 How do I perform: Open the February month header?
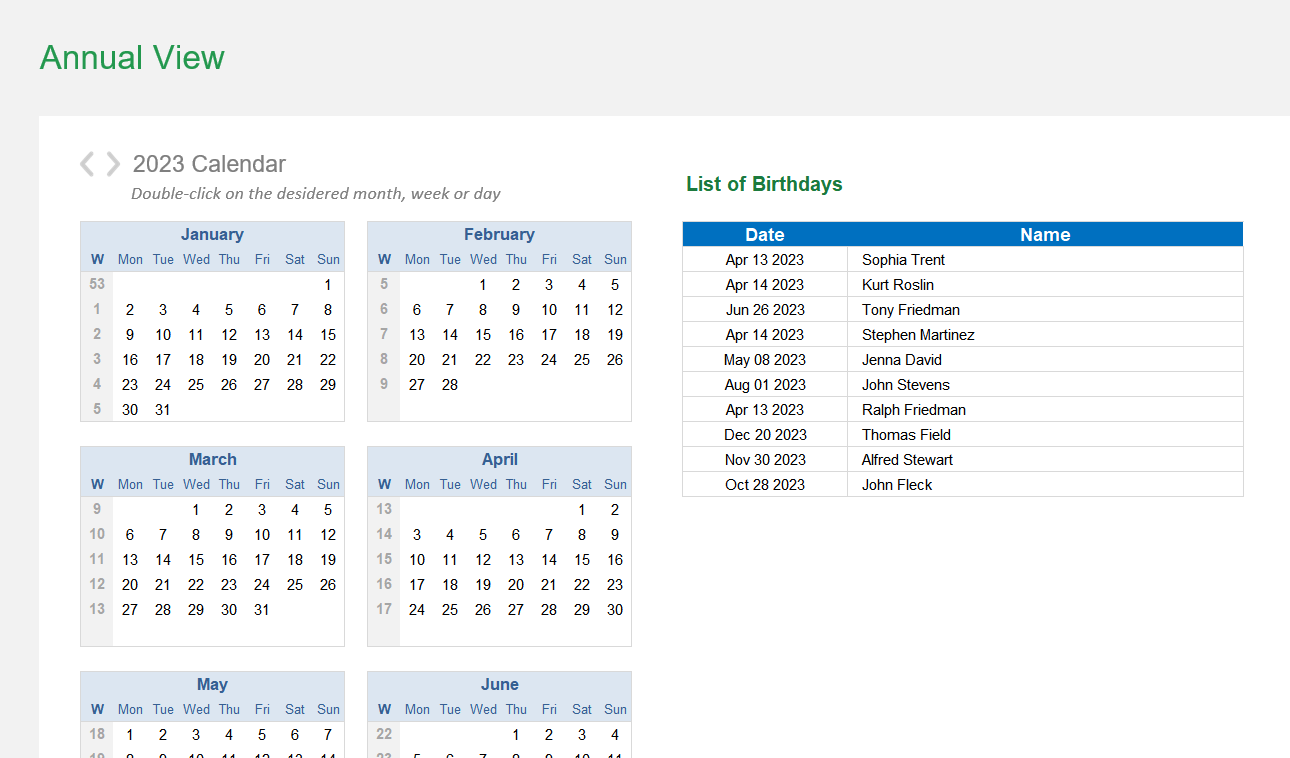(x=500, y=234)
